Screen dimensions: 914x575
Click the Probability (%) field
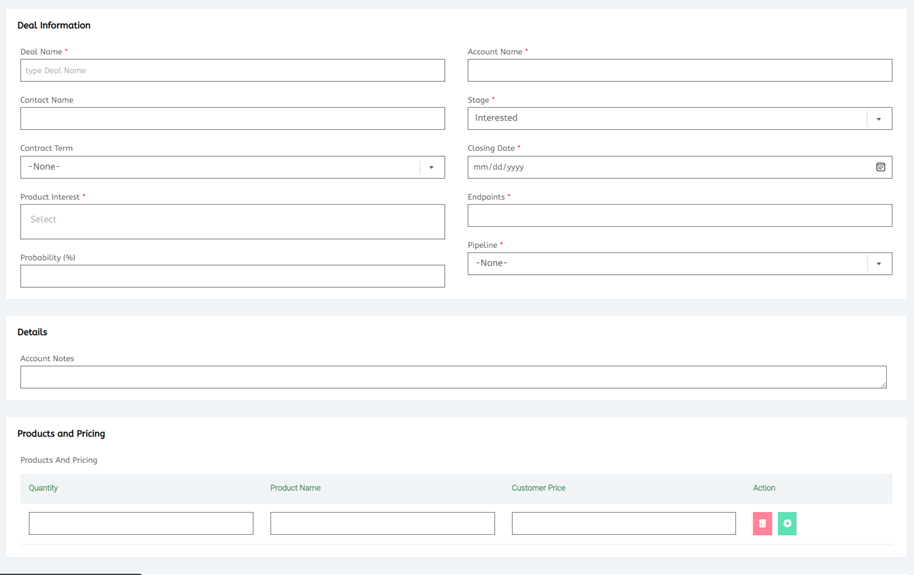click(232, 276)
